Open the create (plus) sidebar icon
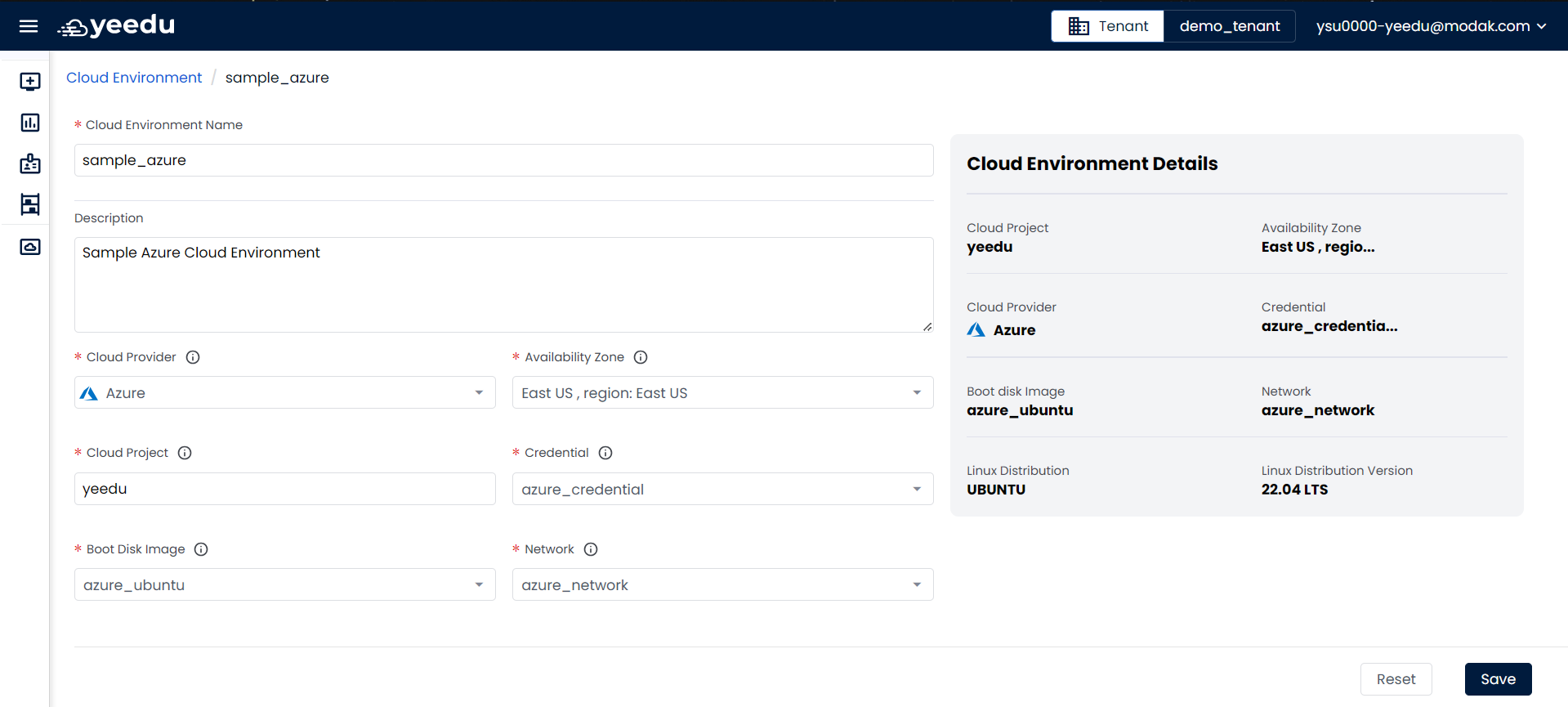The image size is (1568, 707). pyautogui.click(x=30, y=82)
